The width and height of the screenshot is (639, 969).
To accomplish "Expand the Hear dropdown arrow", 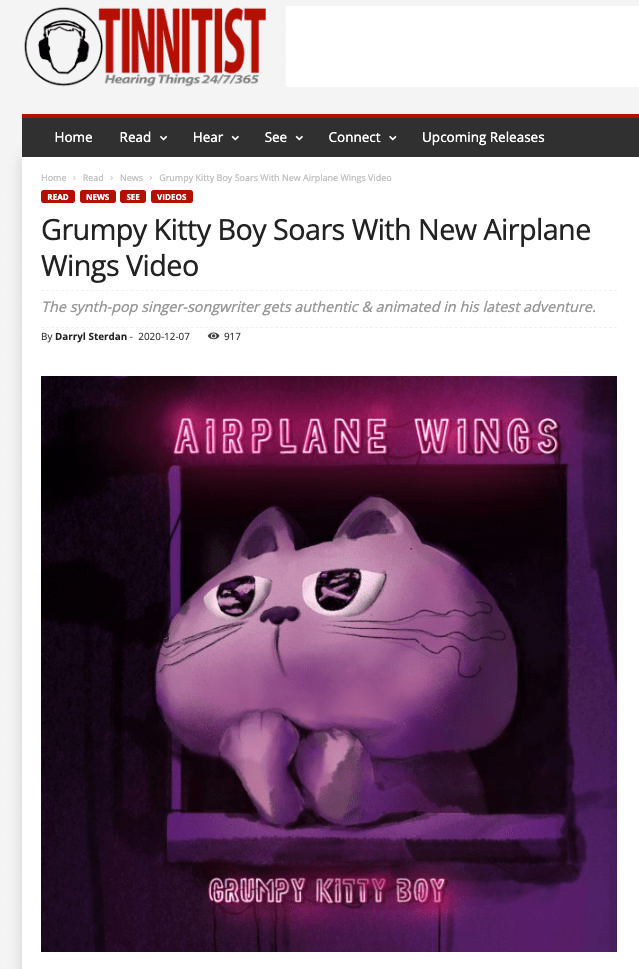I will (x=235, y=138).
